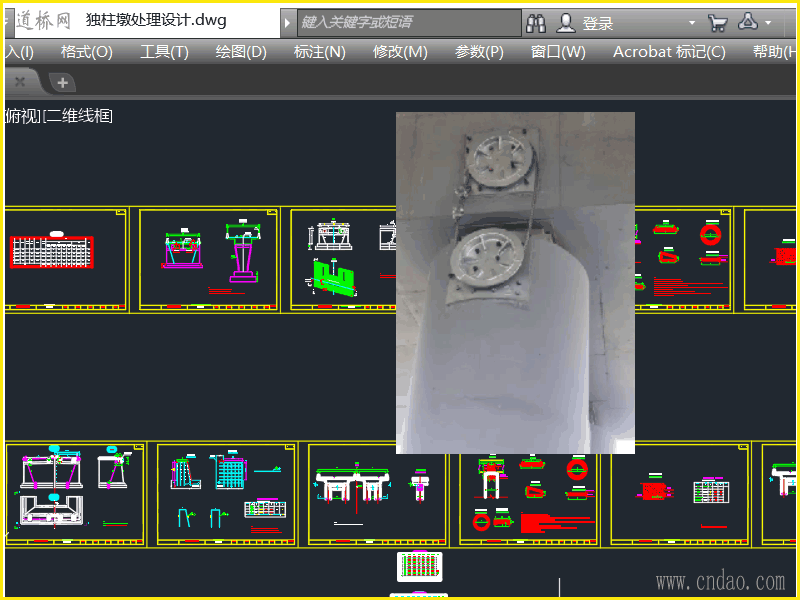
Task: Click the 独柱墩处理设计.dwg file title
Action: coord(156,20)
